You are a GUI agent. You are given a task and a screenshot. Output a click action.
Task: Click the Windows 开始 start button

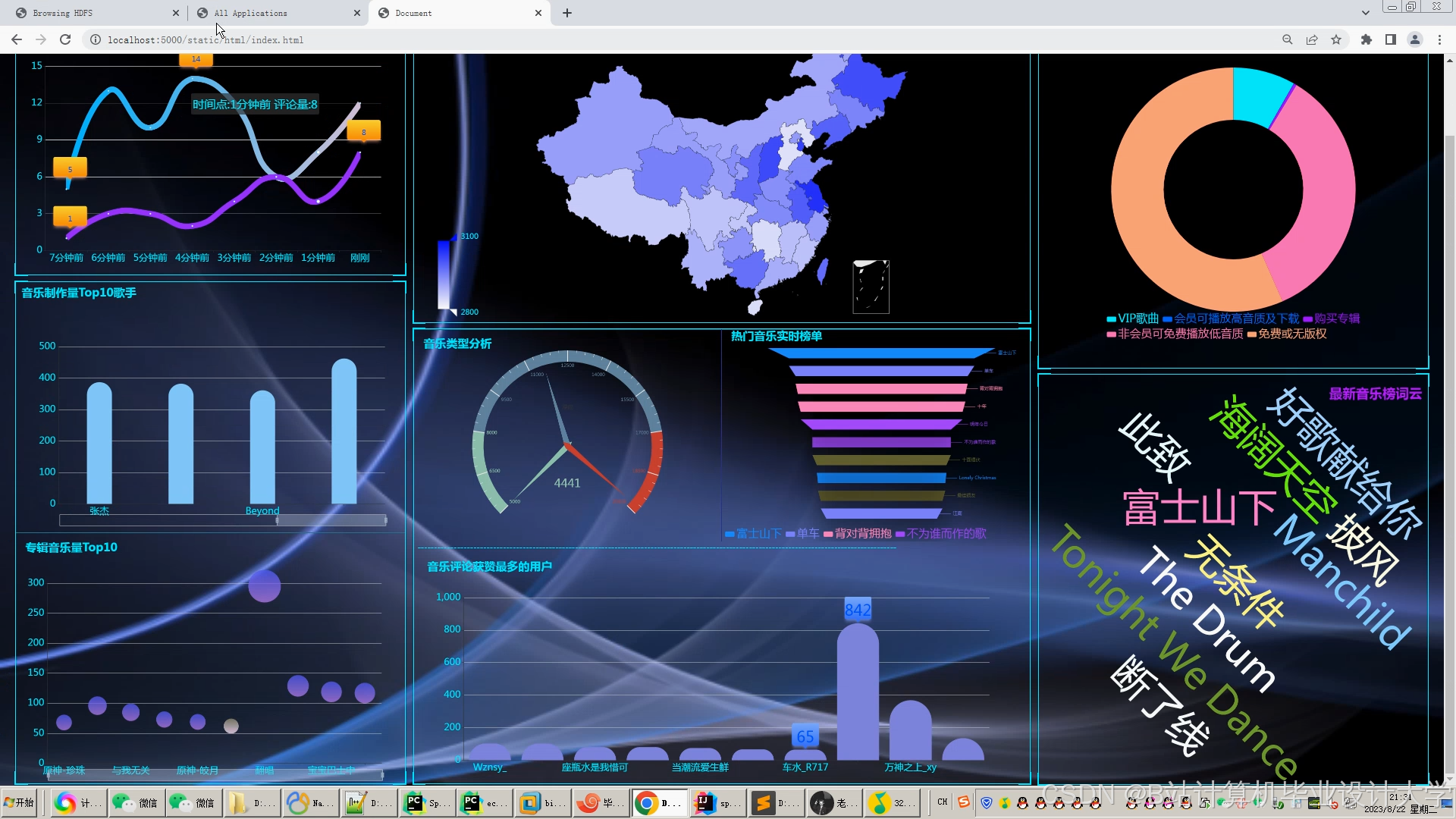20,802
